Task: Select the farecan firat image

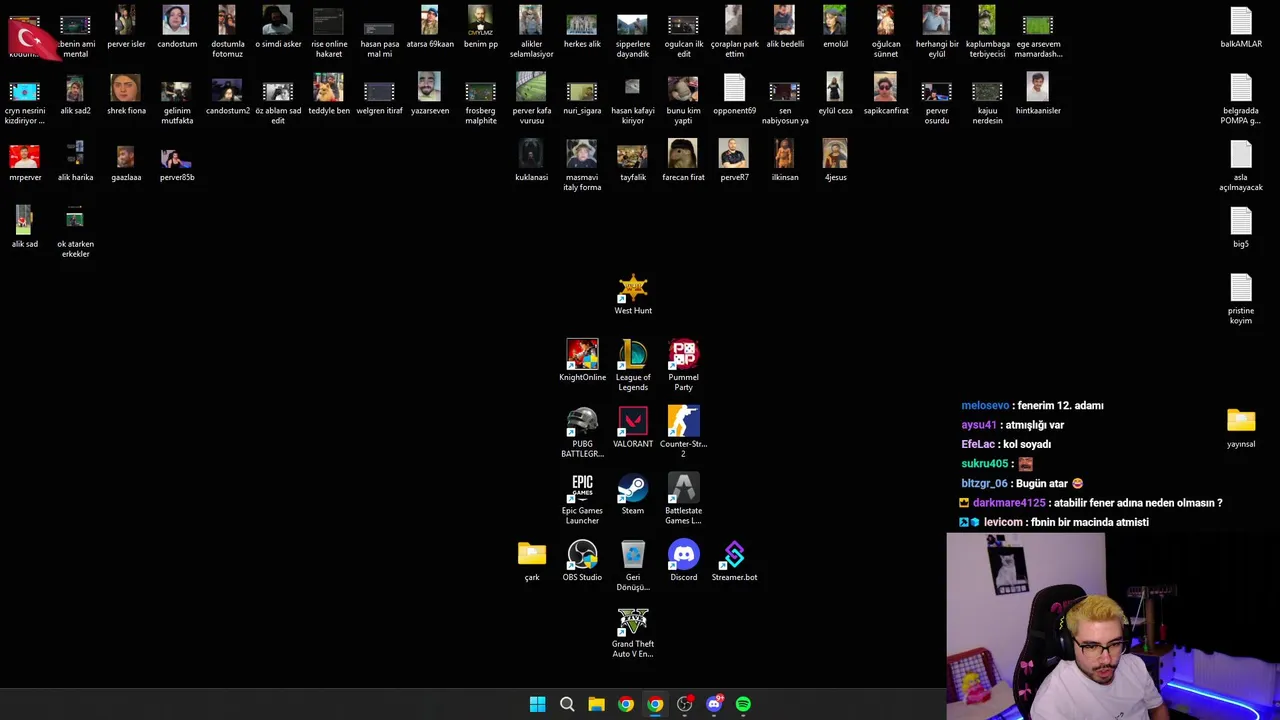Action: click(x=683, y=161)
